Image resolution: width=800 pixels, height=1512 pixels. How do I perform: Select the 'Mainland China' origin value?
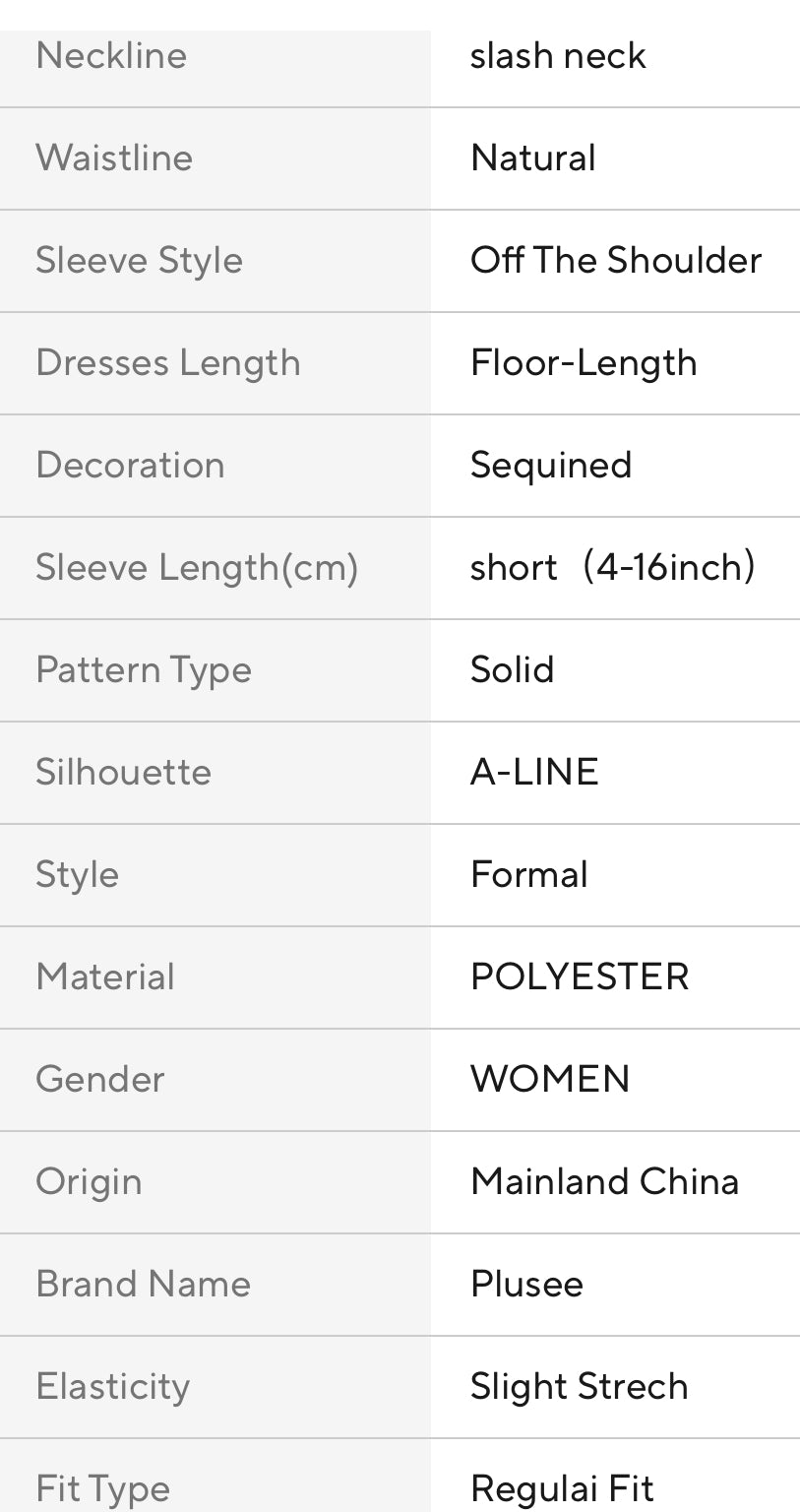(x=605, y=1182)
